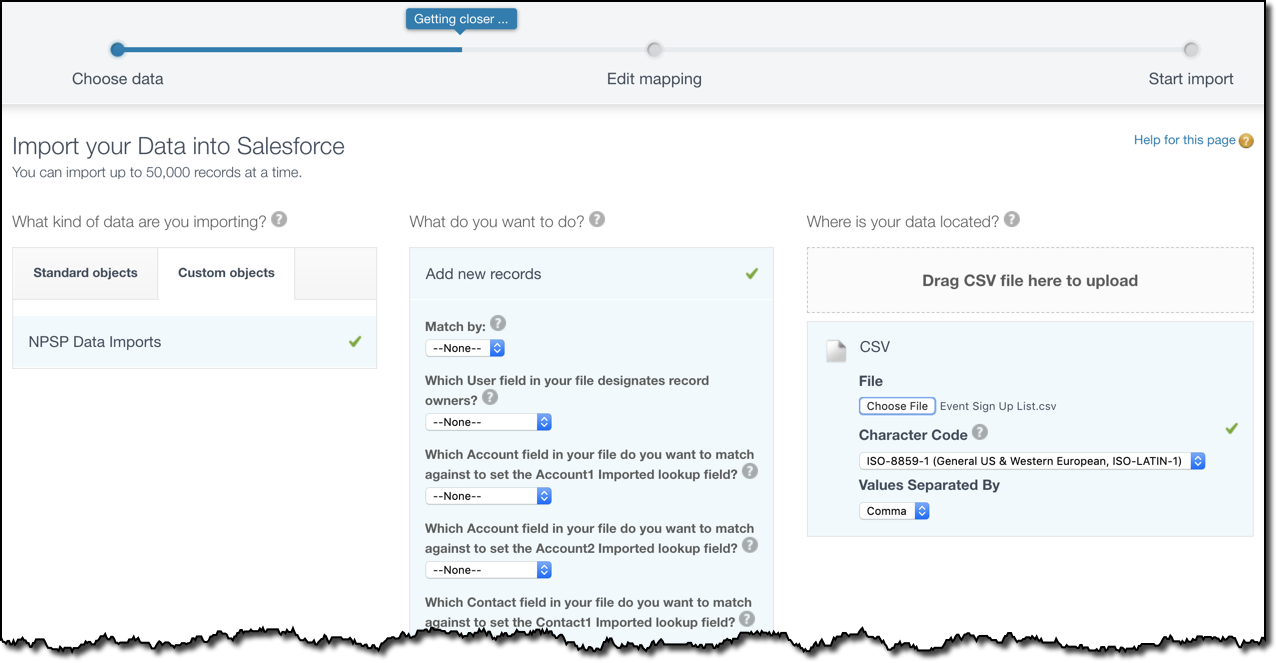1276x663 pixels.
Task: Click green checkmark on NPSP Data Imports
Action: click(x=355, y=341)
